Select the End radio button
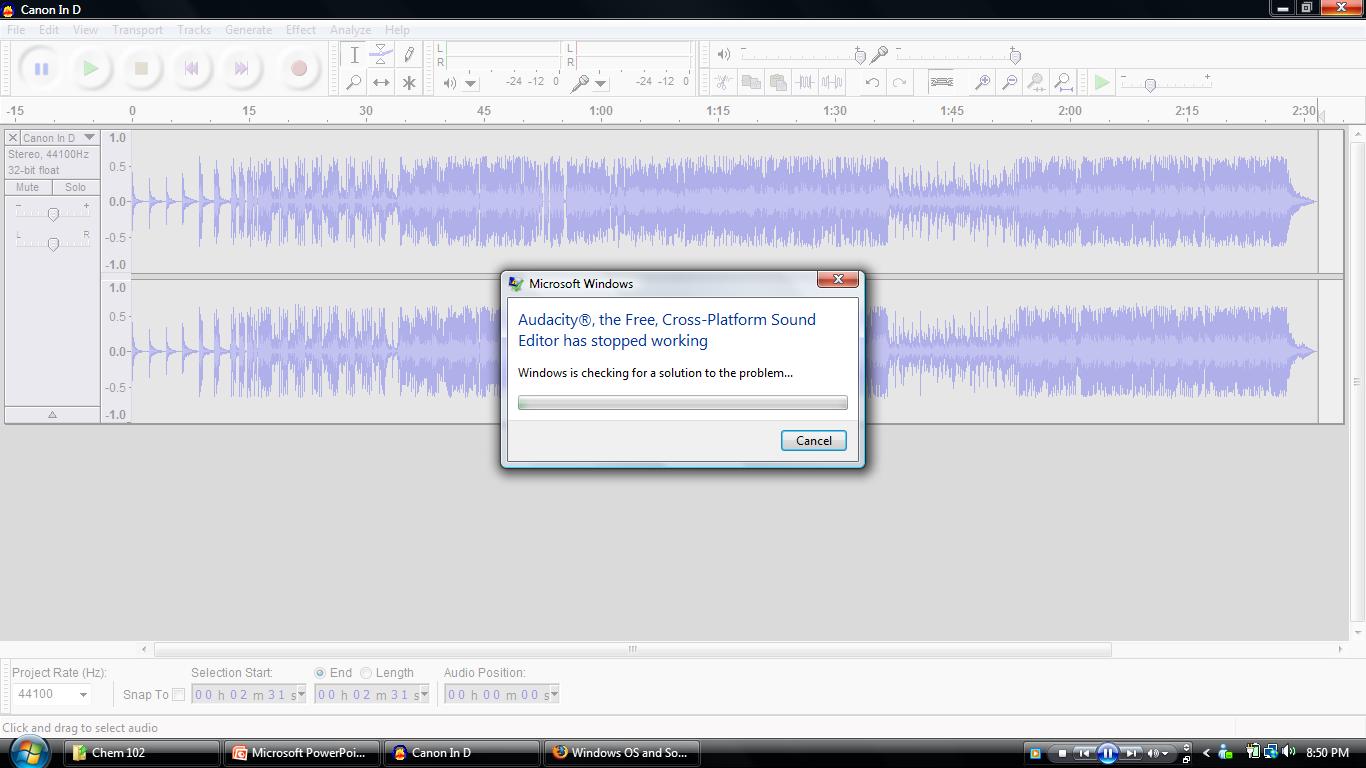The height and width of the screenshot is (768, 1366). tap(320, 673)
